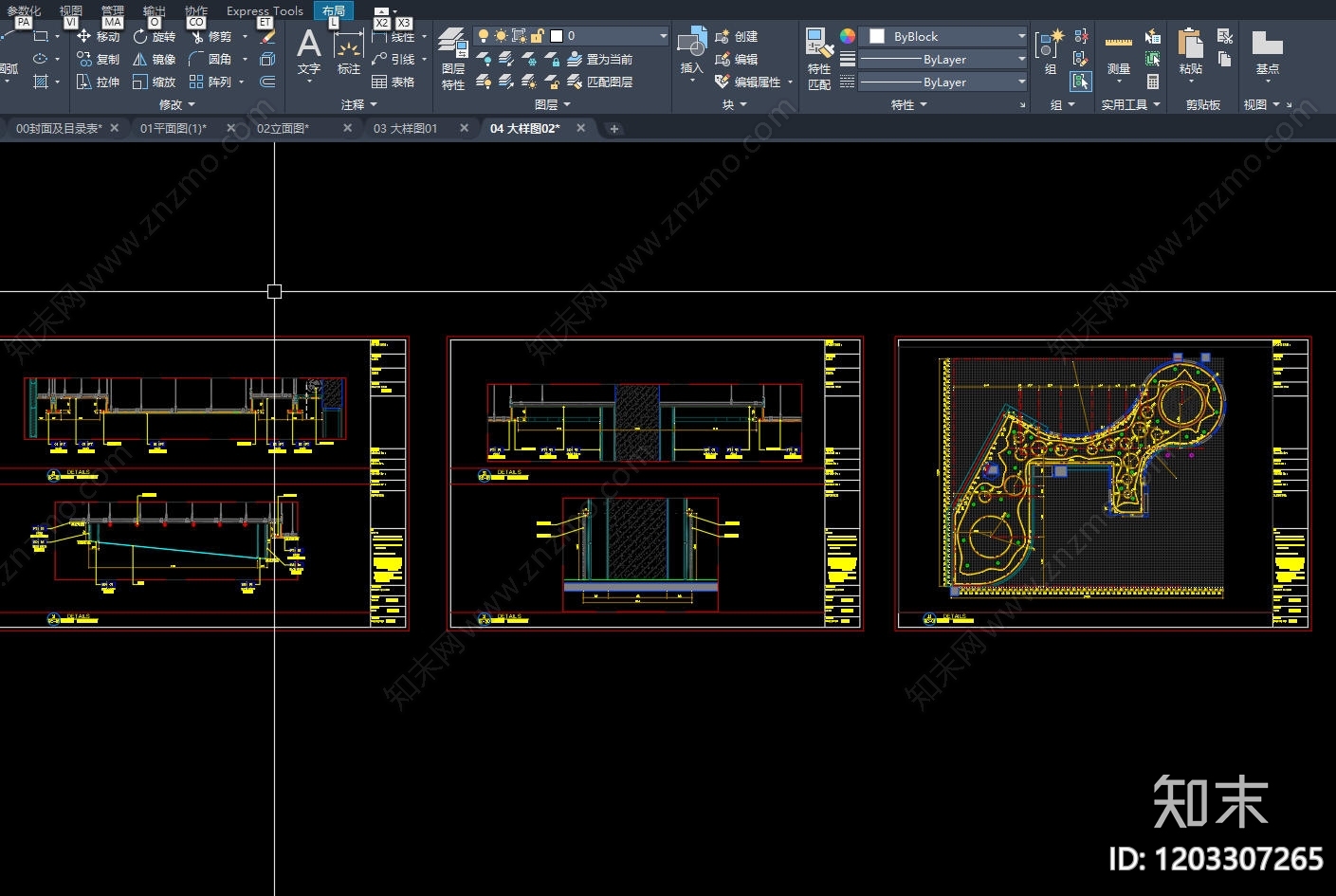
Task: Expand the 图层 (Layers) panel
Action: click(553, 104)
